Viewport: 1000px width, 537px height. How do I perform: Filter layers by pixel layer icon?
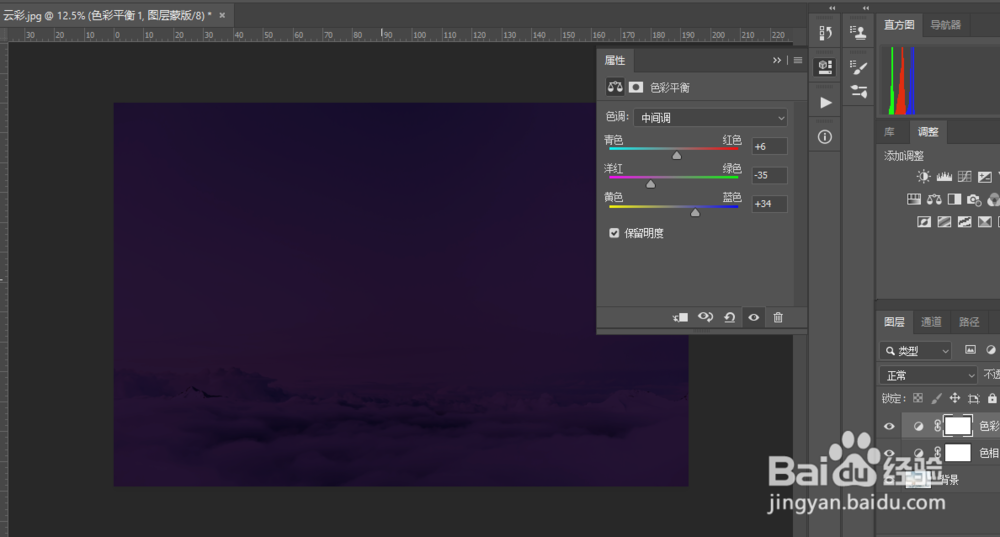click(x=970, y=349)
